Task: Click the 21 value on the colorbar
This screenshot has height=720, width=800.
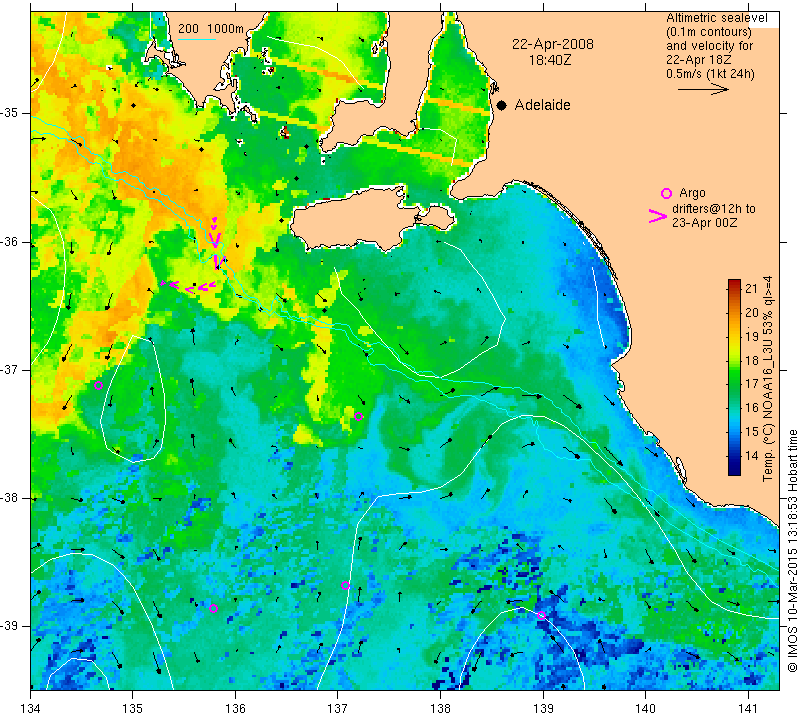Action: [x=752, y=289]
